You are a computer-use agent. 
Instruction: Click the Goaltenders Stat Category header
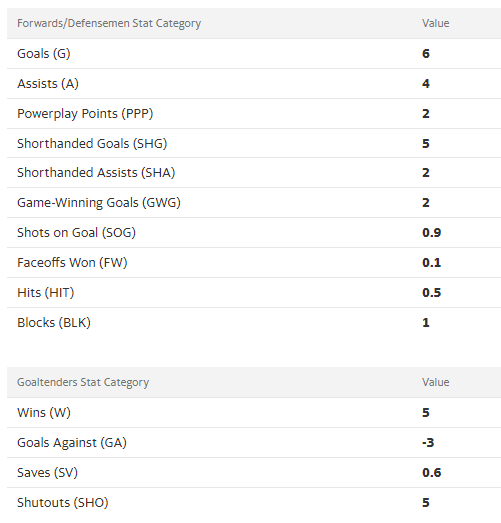pos(83,382)
